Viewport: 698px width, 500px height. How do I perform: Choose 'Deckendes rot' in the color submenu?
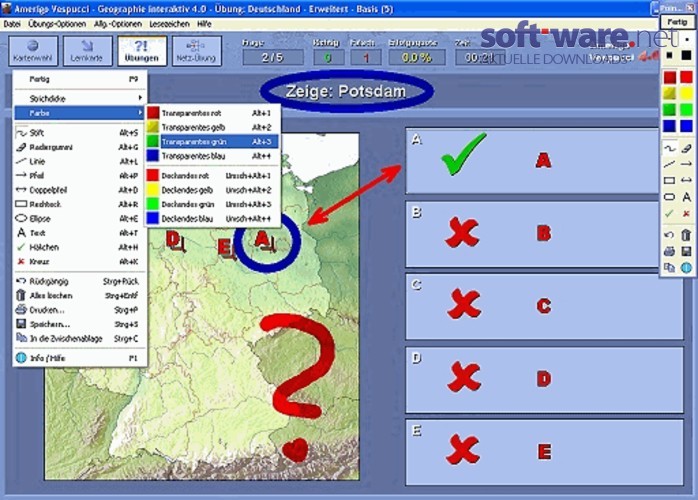tap(213, 175)
